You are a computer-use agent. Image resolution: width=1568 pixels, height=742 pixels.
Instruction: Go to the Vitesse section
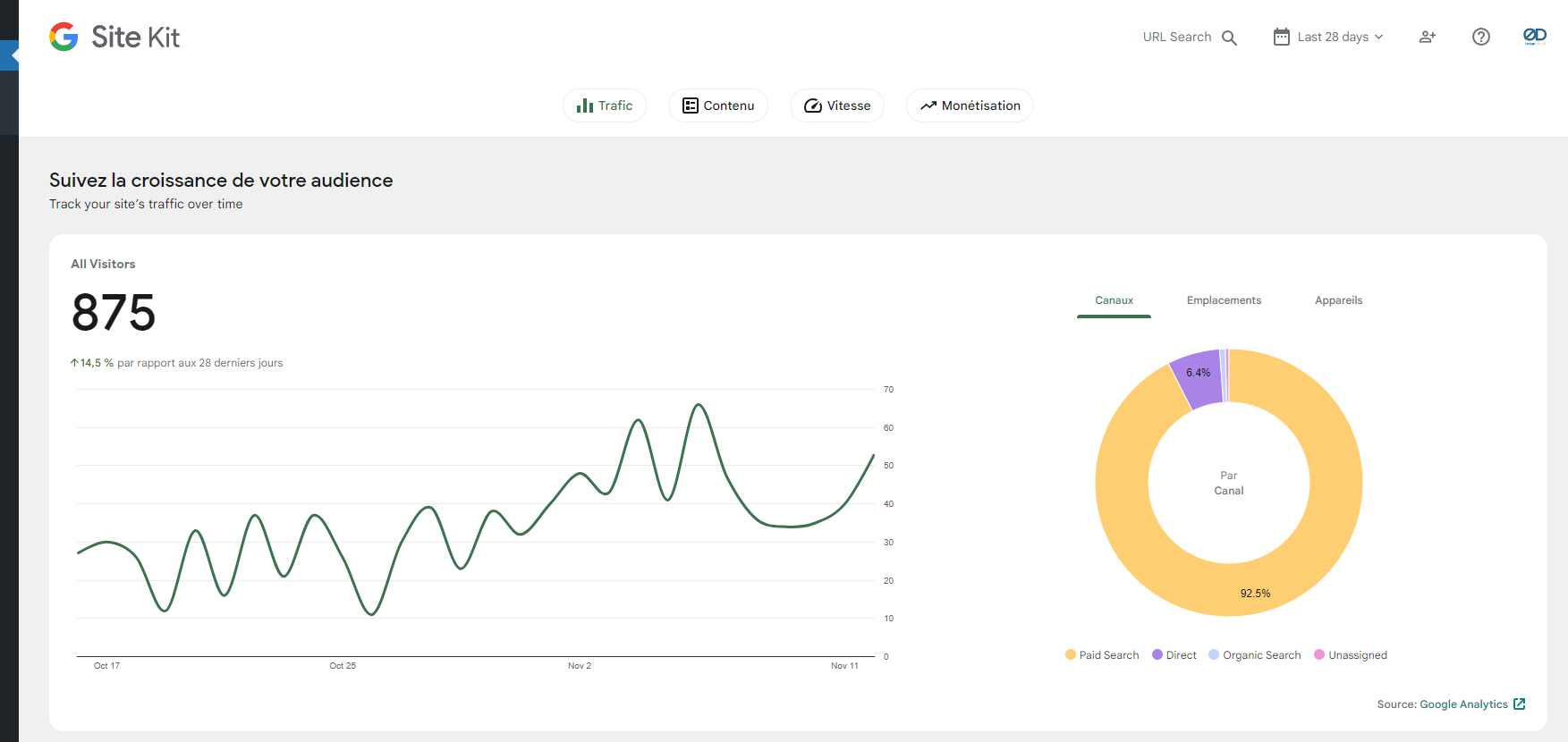tap(836, 105)
